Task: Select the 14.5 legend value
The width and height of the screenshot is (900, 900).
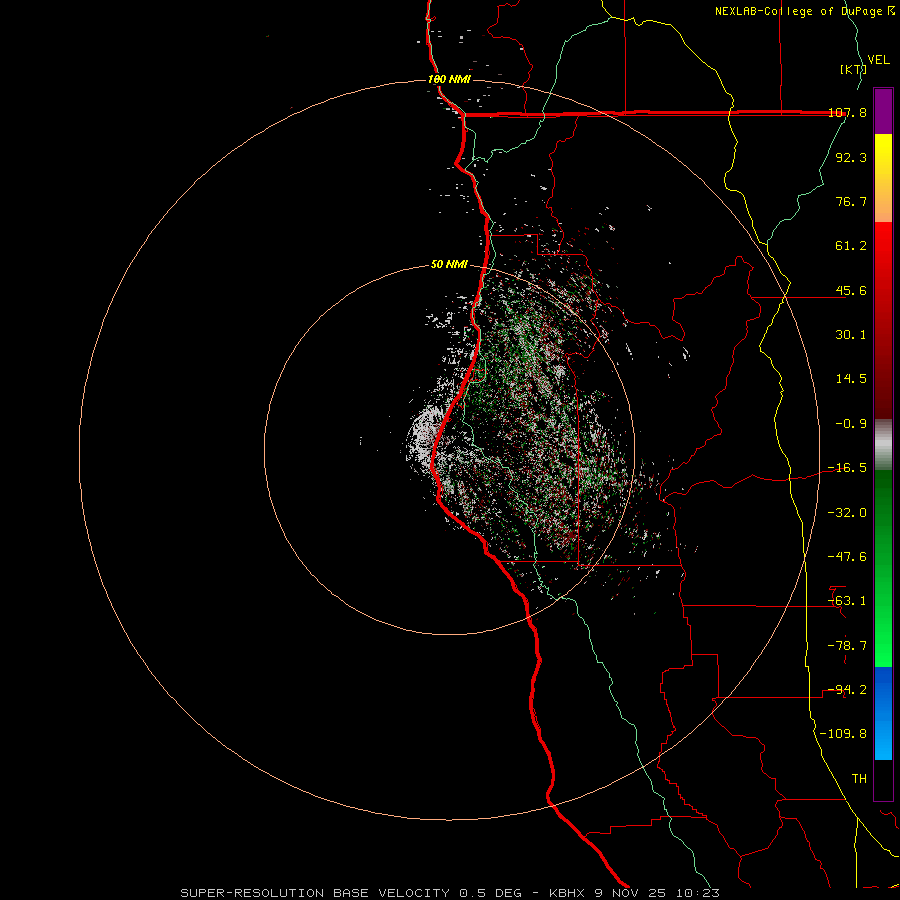Action: coord(851,379)
